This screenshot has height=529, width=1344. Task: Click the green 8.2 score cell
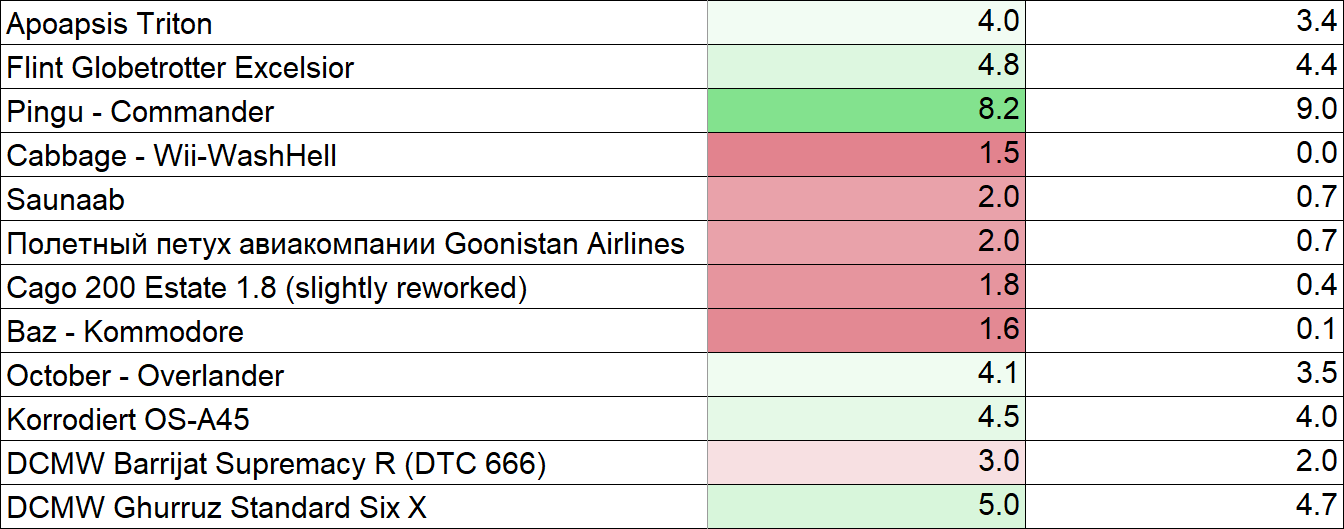pyautogui.click(x=866, y=111)
